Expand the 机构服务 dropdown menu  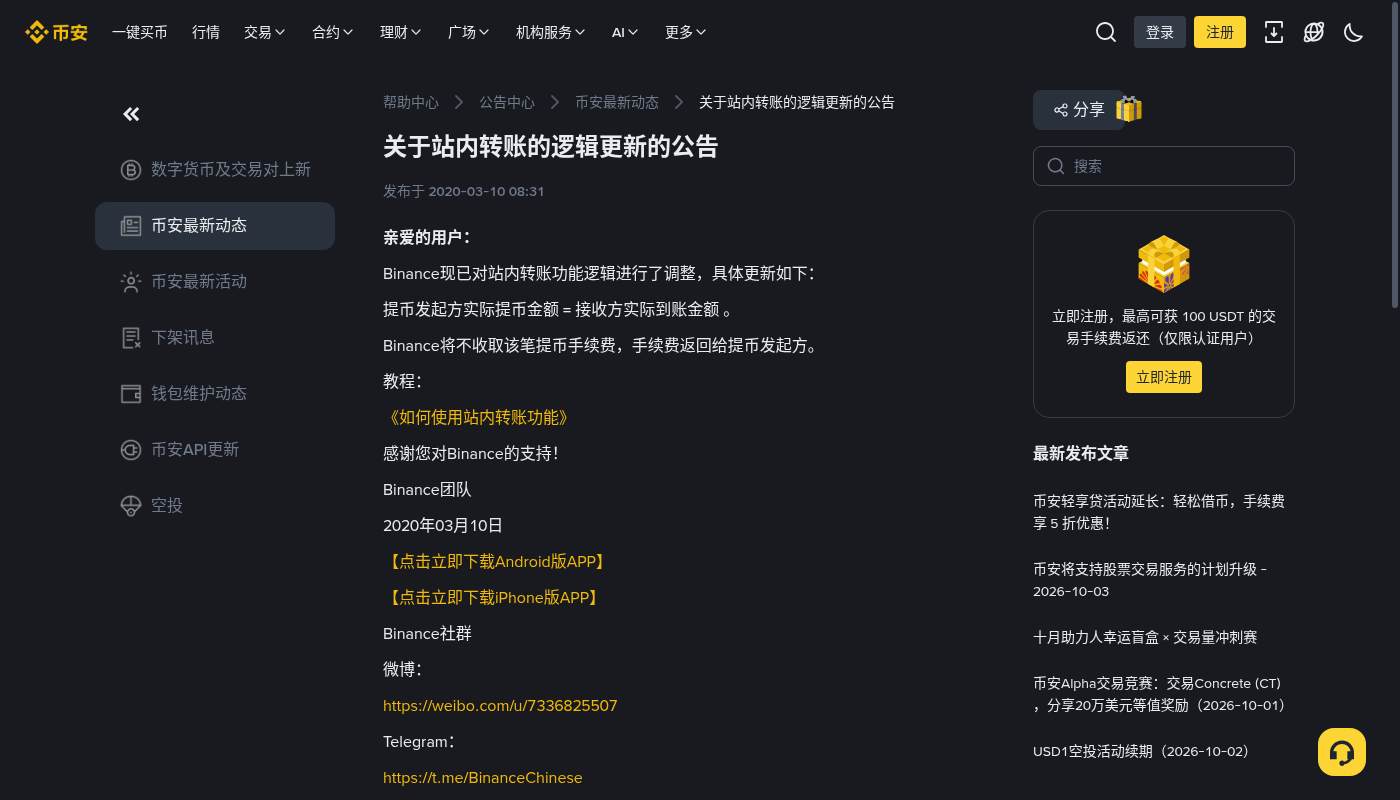pyautogui.click(x=551, y=32)
